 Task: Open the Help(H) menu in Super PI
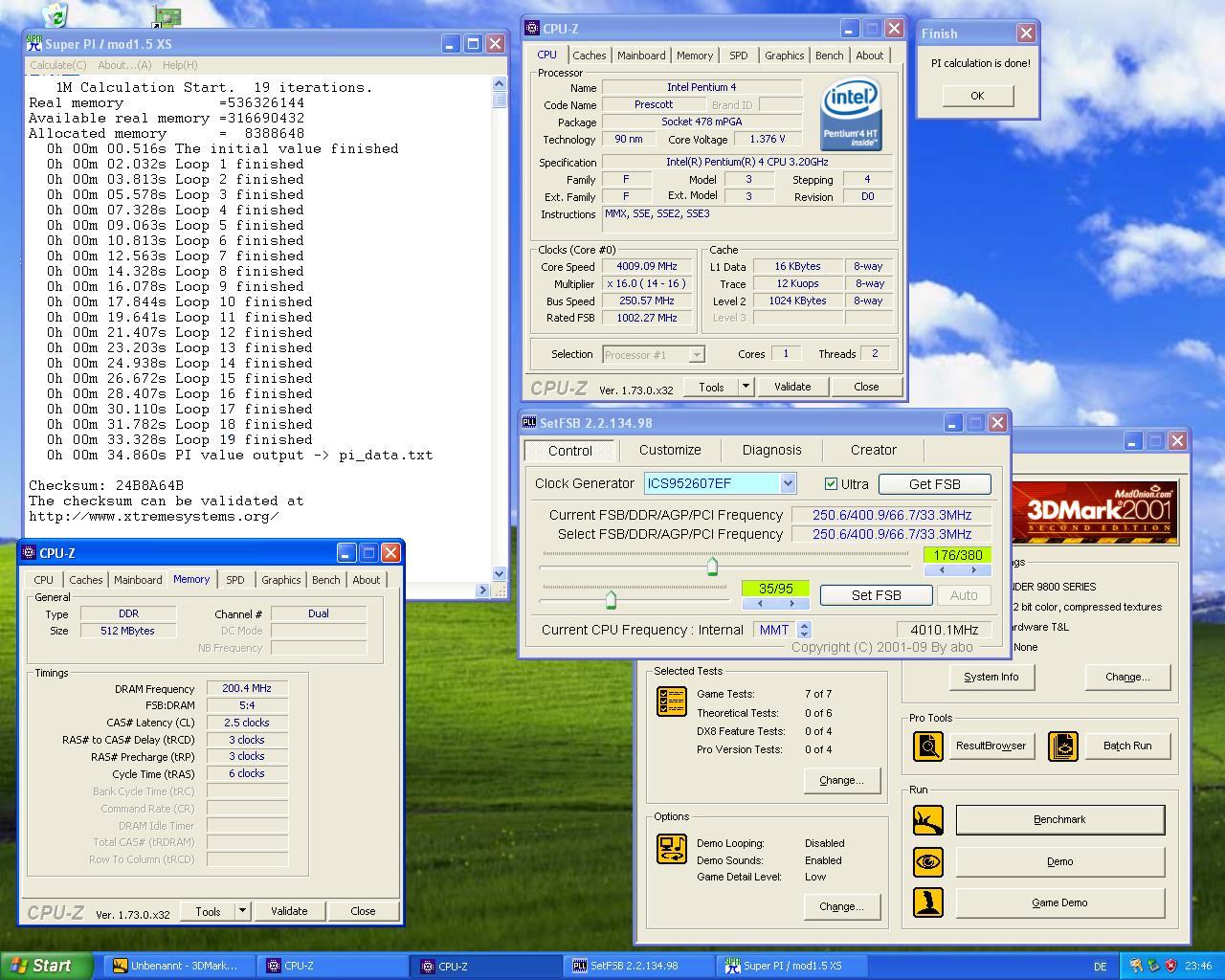click(180, 65)
